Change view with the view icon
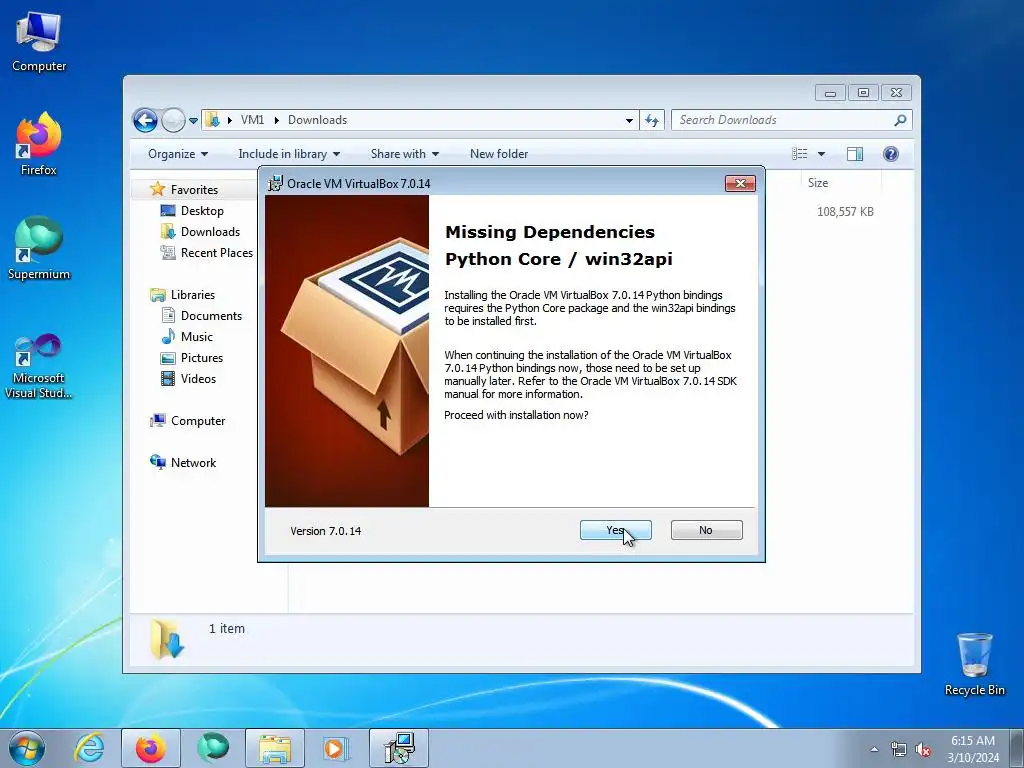1024x768 pixels. [800, 154]
